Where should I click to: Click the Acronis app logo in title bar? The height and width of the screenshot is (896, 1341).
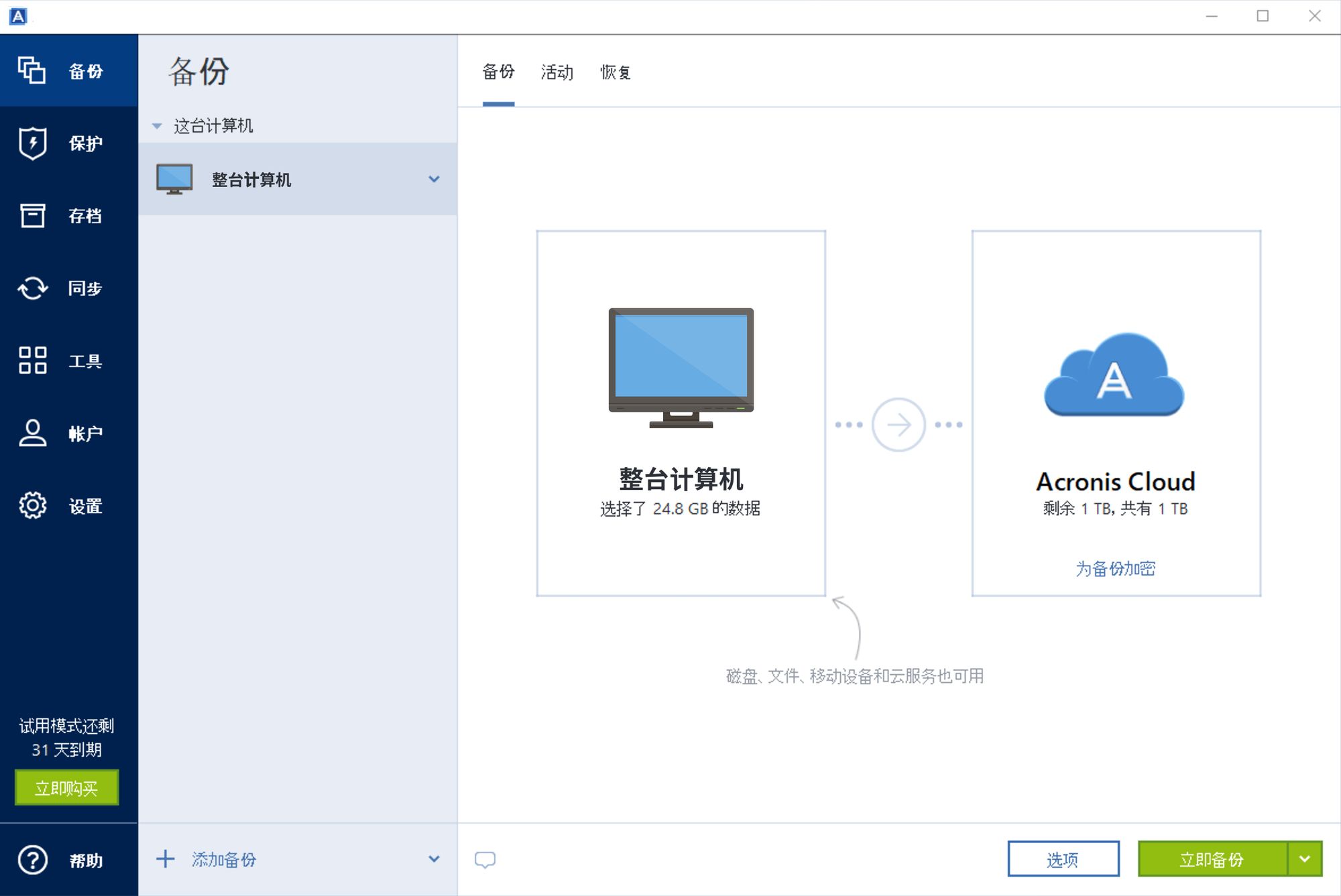pos(19,16)
